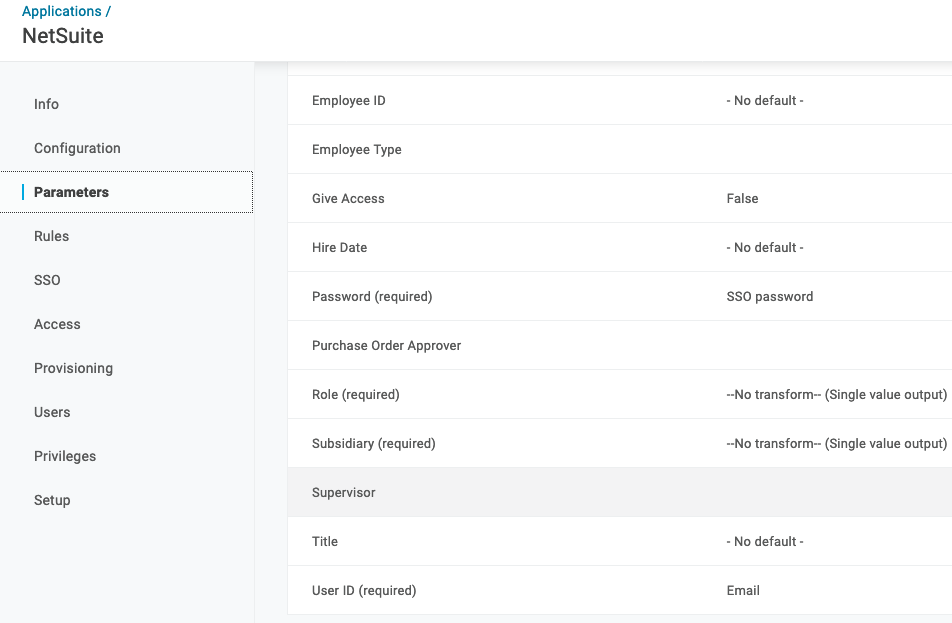Click the Role (required) parameter row
The width and height of the screenshot is (952, 623).
click(x=356, y=395)
